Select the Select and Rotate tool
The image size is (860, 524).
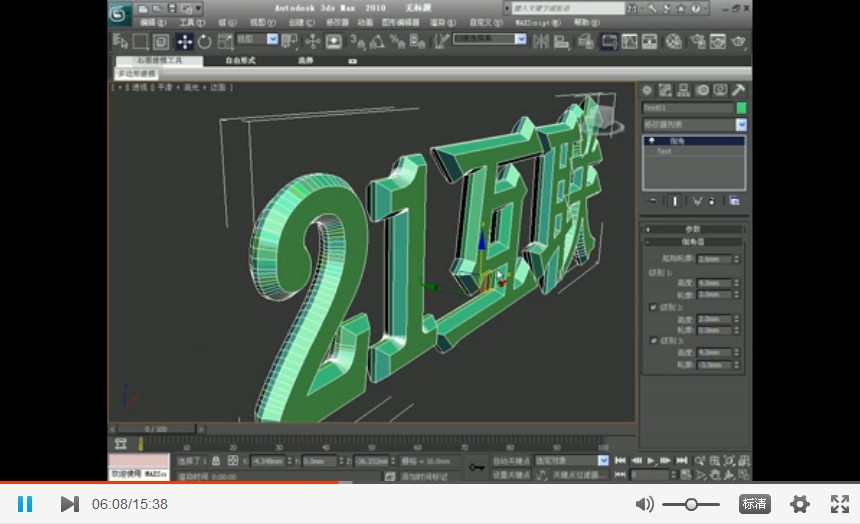tap(205, 41)
